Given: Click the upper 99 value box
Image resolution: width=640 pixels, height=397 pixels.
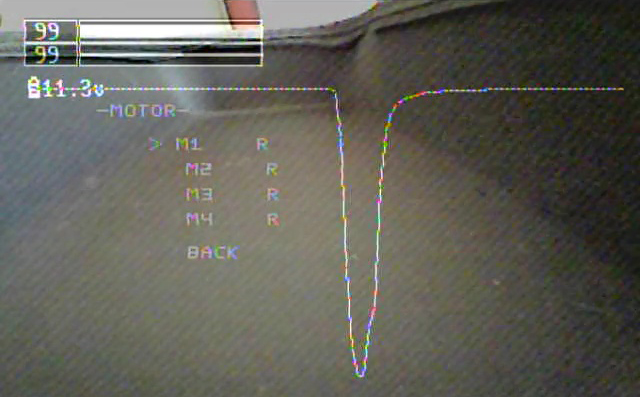Looking at the screenshot, I should click(x=51, y=31).
